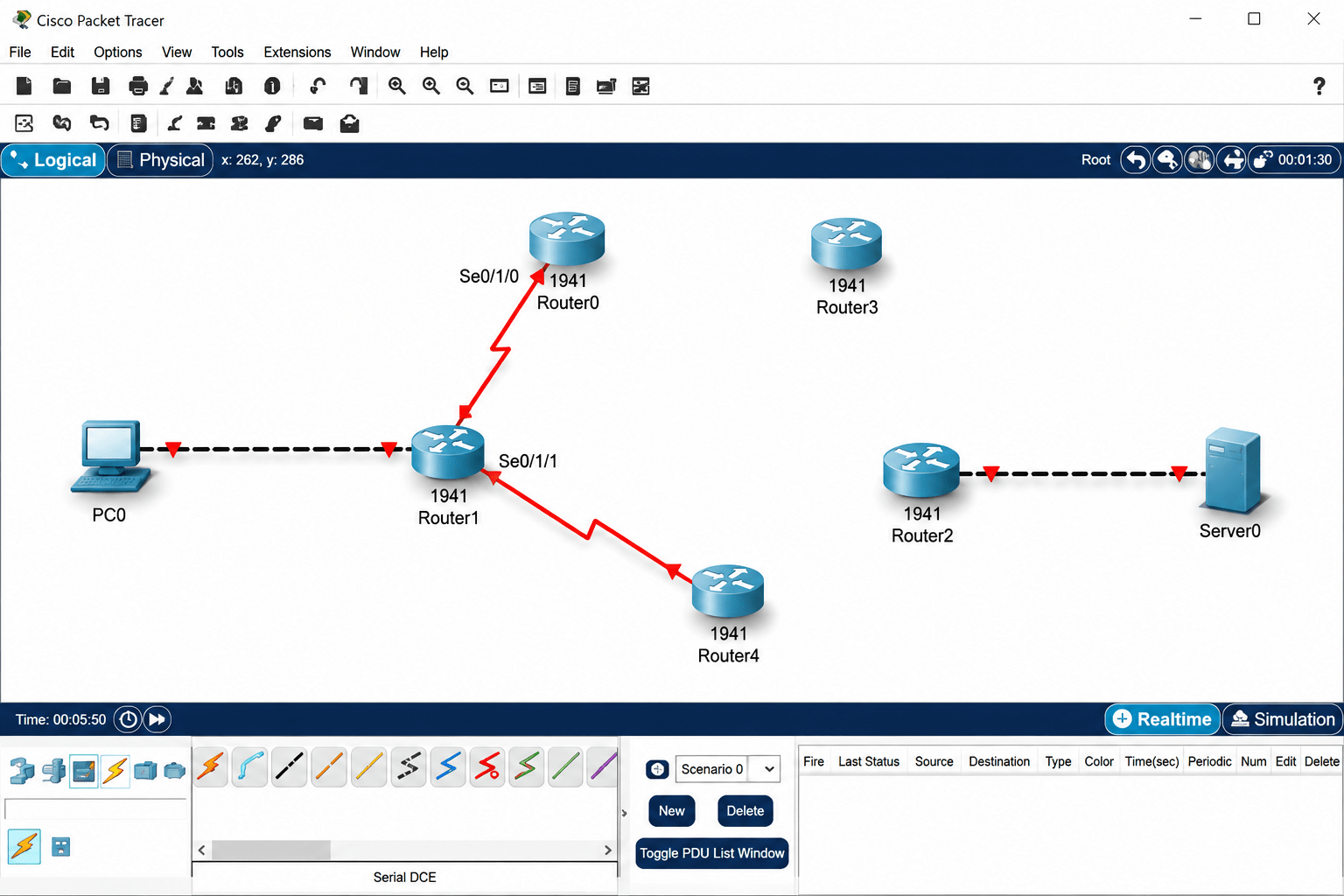Click the Destination column header
This screenshot has height=896, width=1344.
tap(998, 761)
